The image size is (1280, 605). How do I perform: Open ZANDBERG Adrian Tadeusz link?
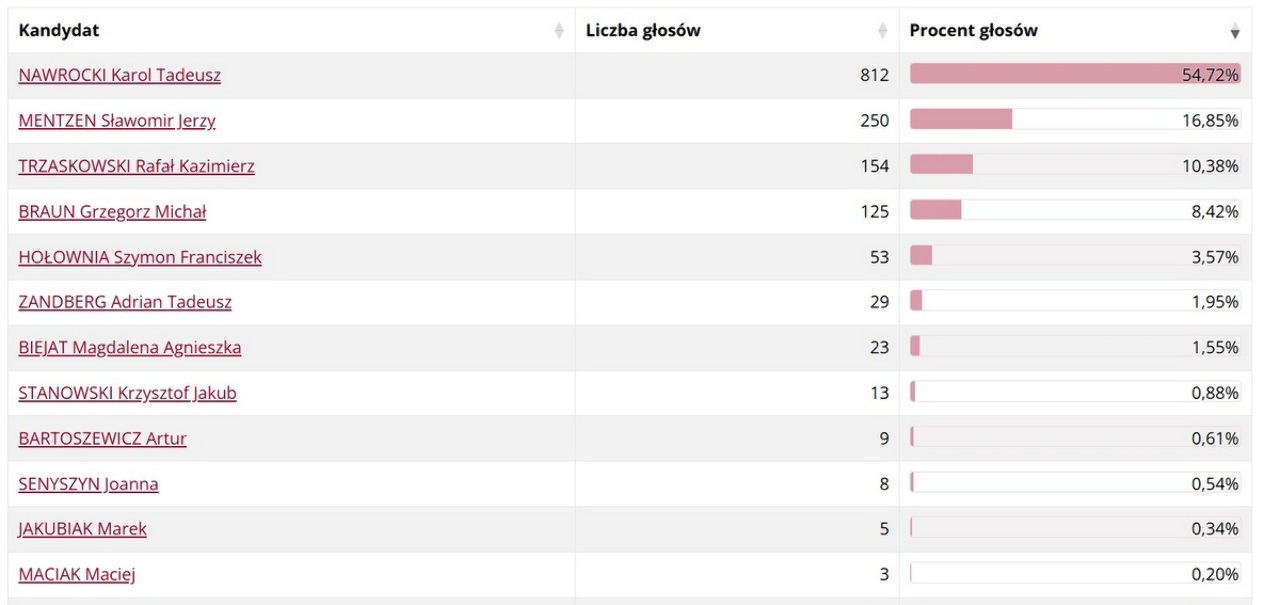pyautogui.click(x=125, y=302)
